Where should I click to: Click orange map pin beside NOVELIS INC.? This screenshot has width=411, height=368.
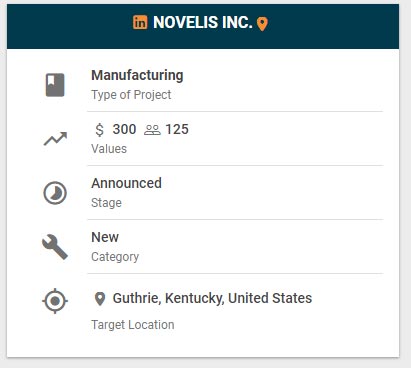click(x=262, y=24)
